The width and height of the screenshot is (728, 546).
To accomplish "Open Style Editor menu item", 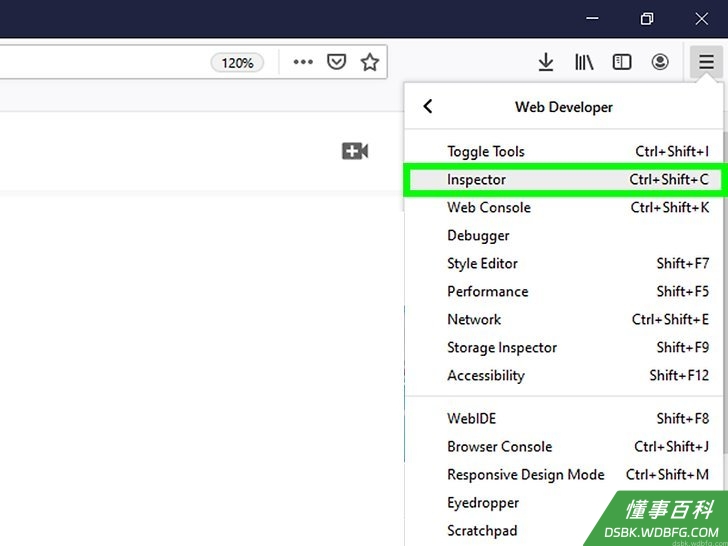I will (x=563, y=263).
